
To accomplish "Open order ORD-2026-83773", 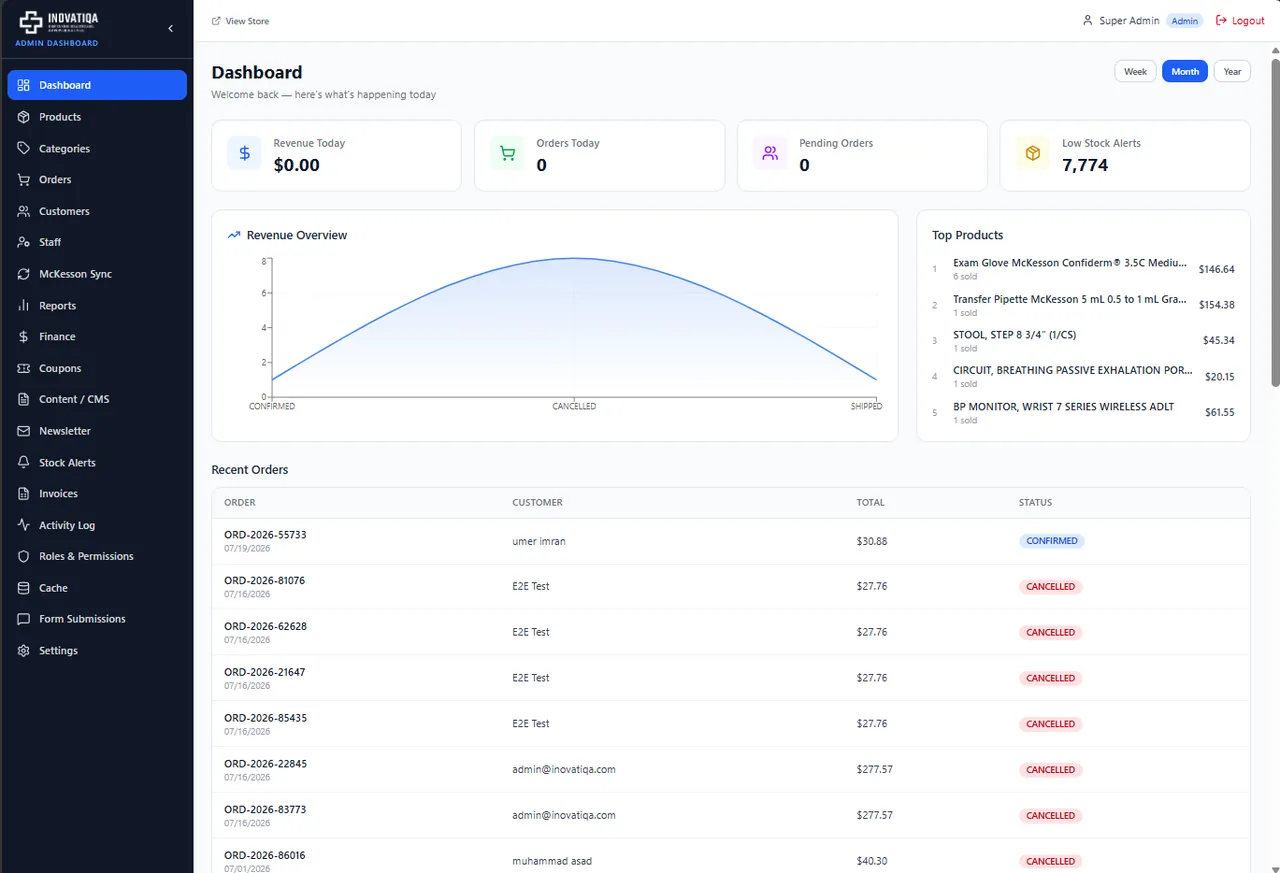I will point(265,810).
